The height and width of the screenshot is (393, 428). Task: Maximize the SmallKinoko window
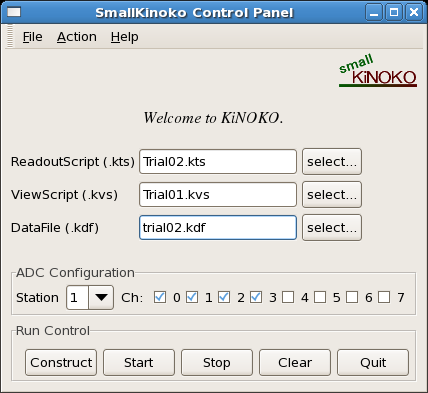tap(394, 13)
